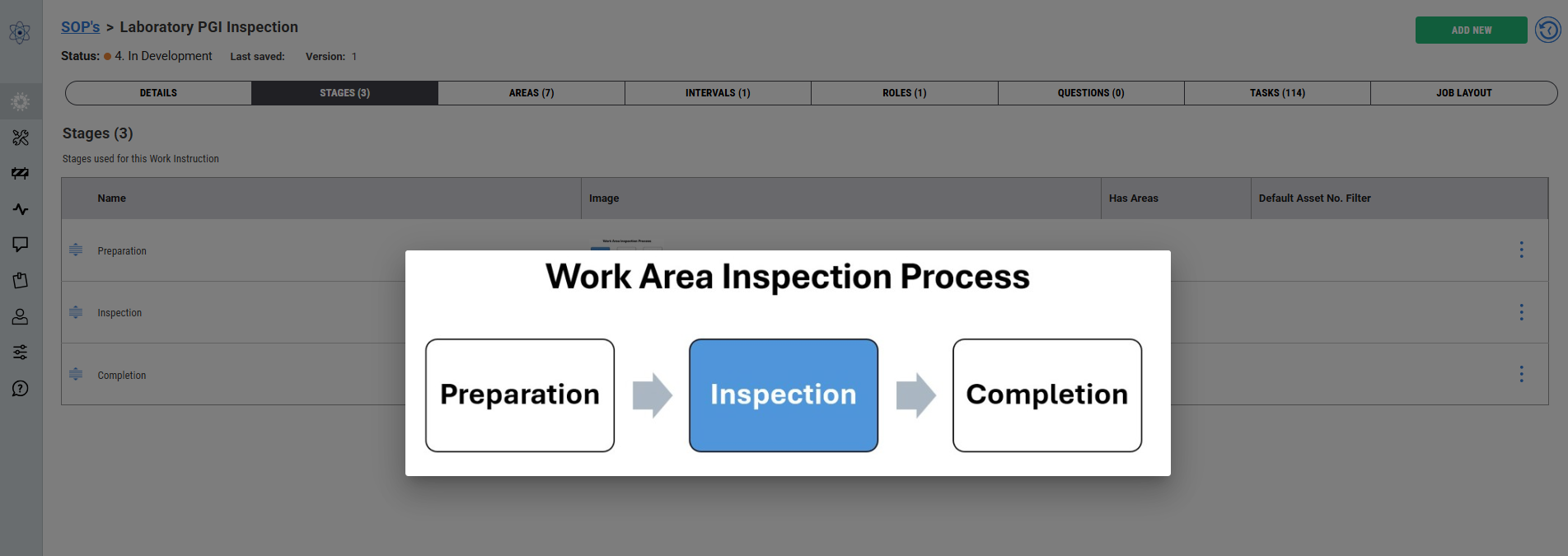Open the chat bubble sidebar icon
Image resolution: width=1568 pixels, height=556 pixels.
point(21,245)
